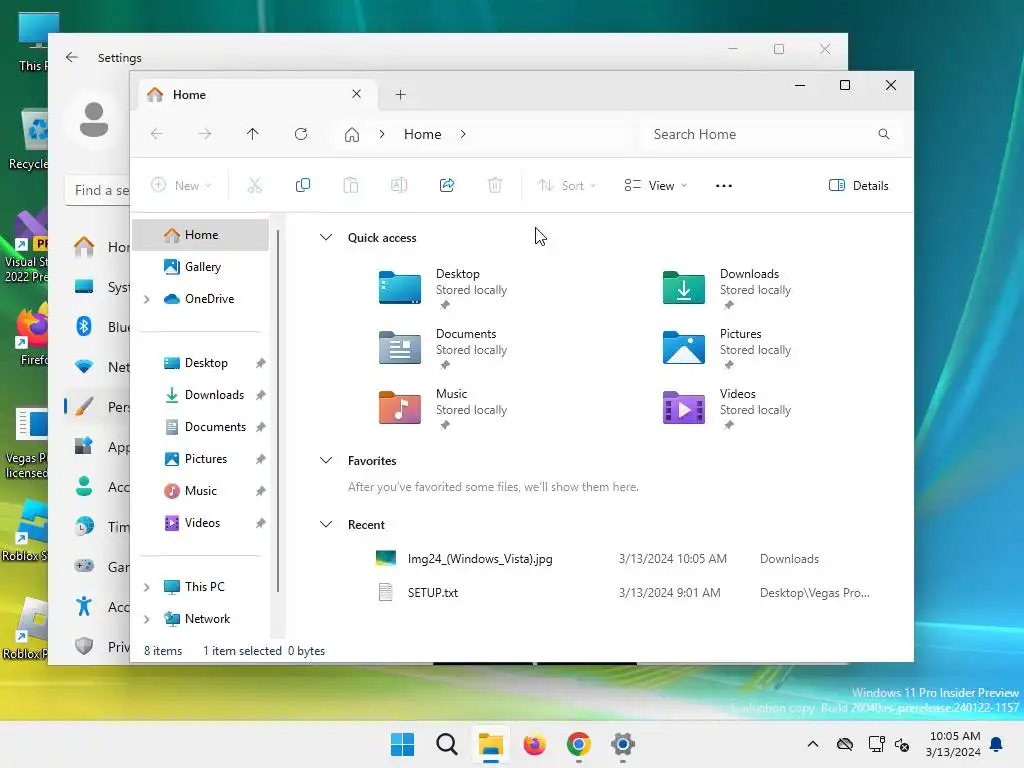
Task: Click Find a setting box in Settings
Action: coord(97,190)
